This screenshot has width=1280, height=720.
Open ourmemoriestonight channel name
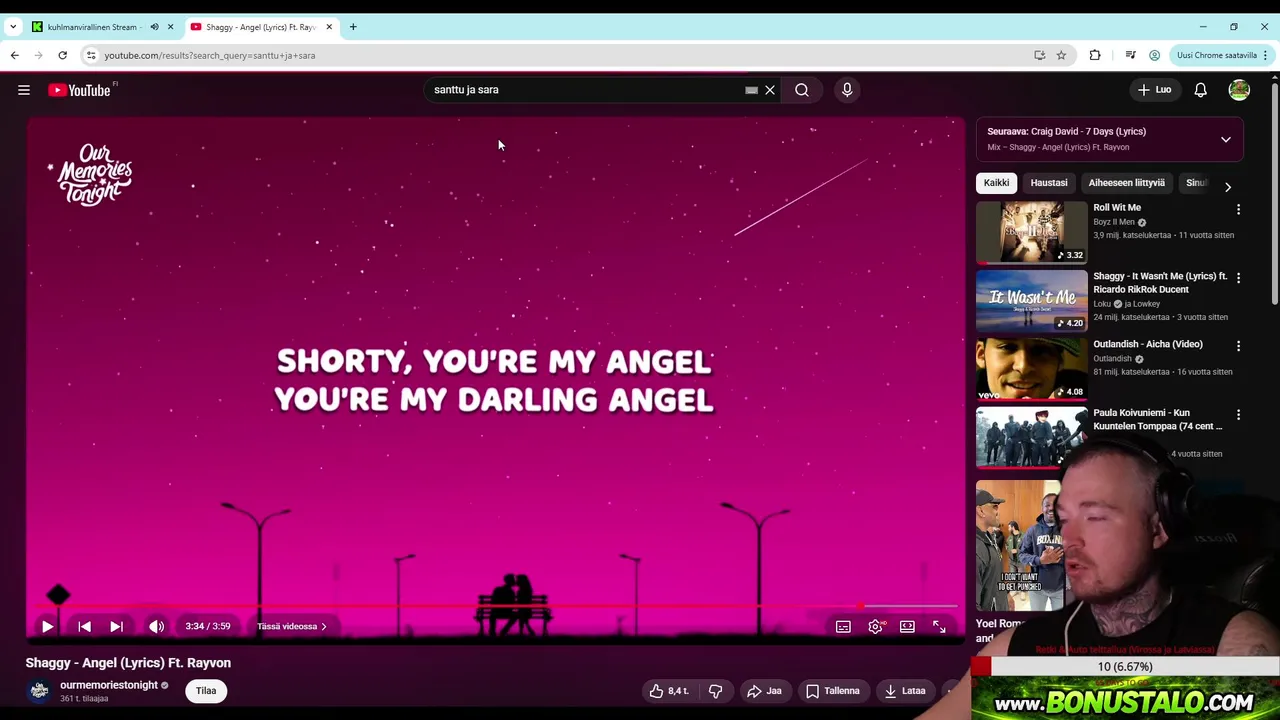(x=109, y=685)
